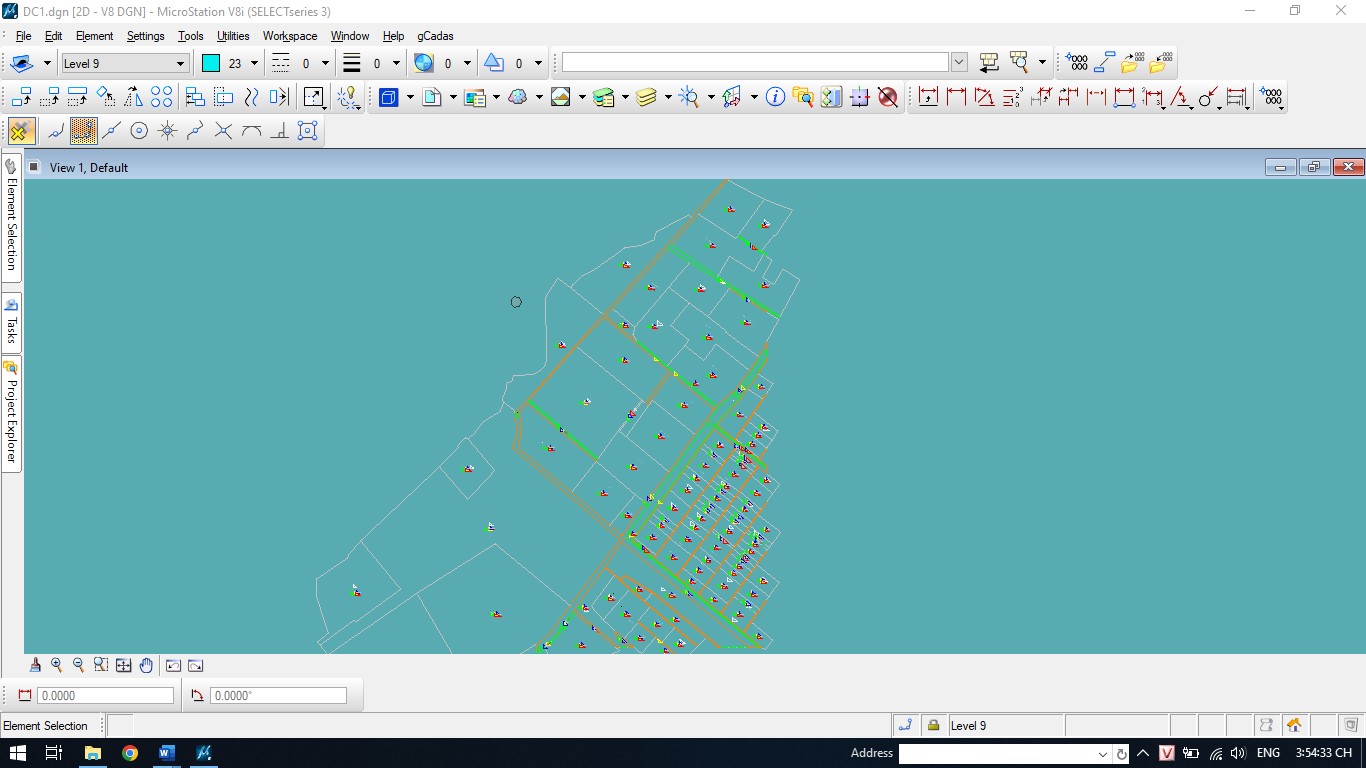Viewport: 1366px width, 768px height.
Task: Click the Update View paintbrush icon
Action: (36, 665)
